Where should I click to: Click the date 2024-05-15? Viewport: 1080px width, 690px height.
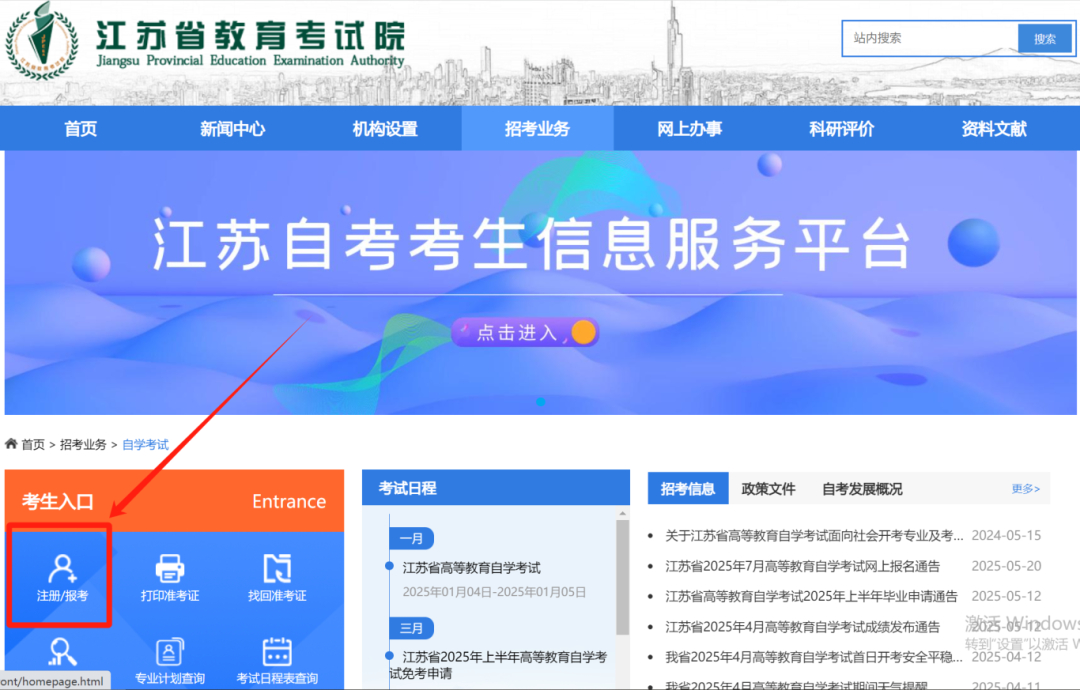[x=1006, y=535]
